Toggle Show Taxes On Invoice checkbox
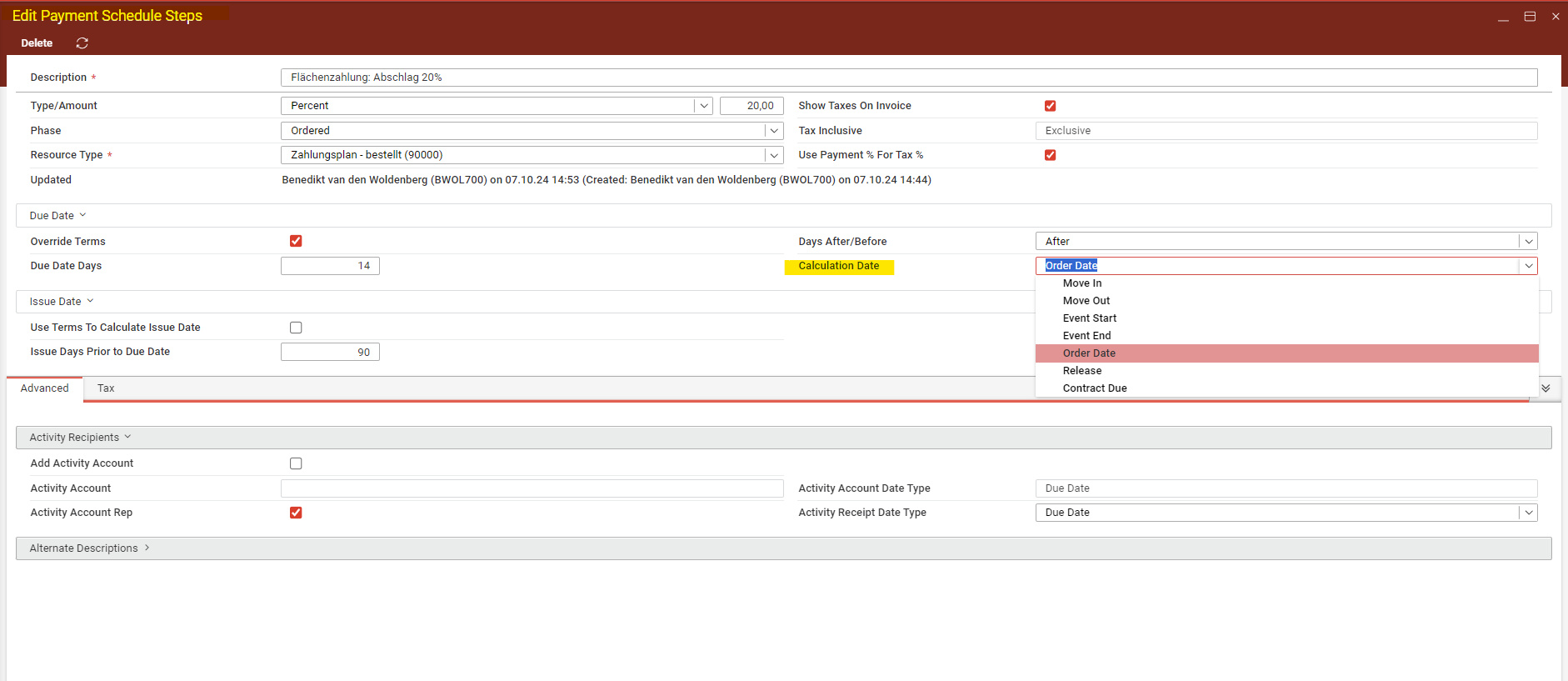 coord(1050,106)
